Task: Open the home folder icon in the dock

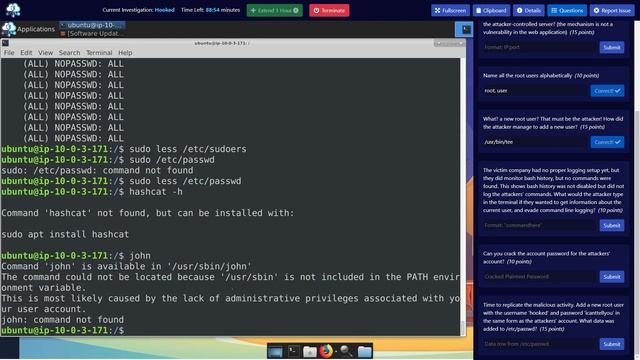Action: coord(310,351)
